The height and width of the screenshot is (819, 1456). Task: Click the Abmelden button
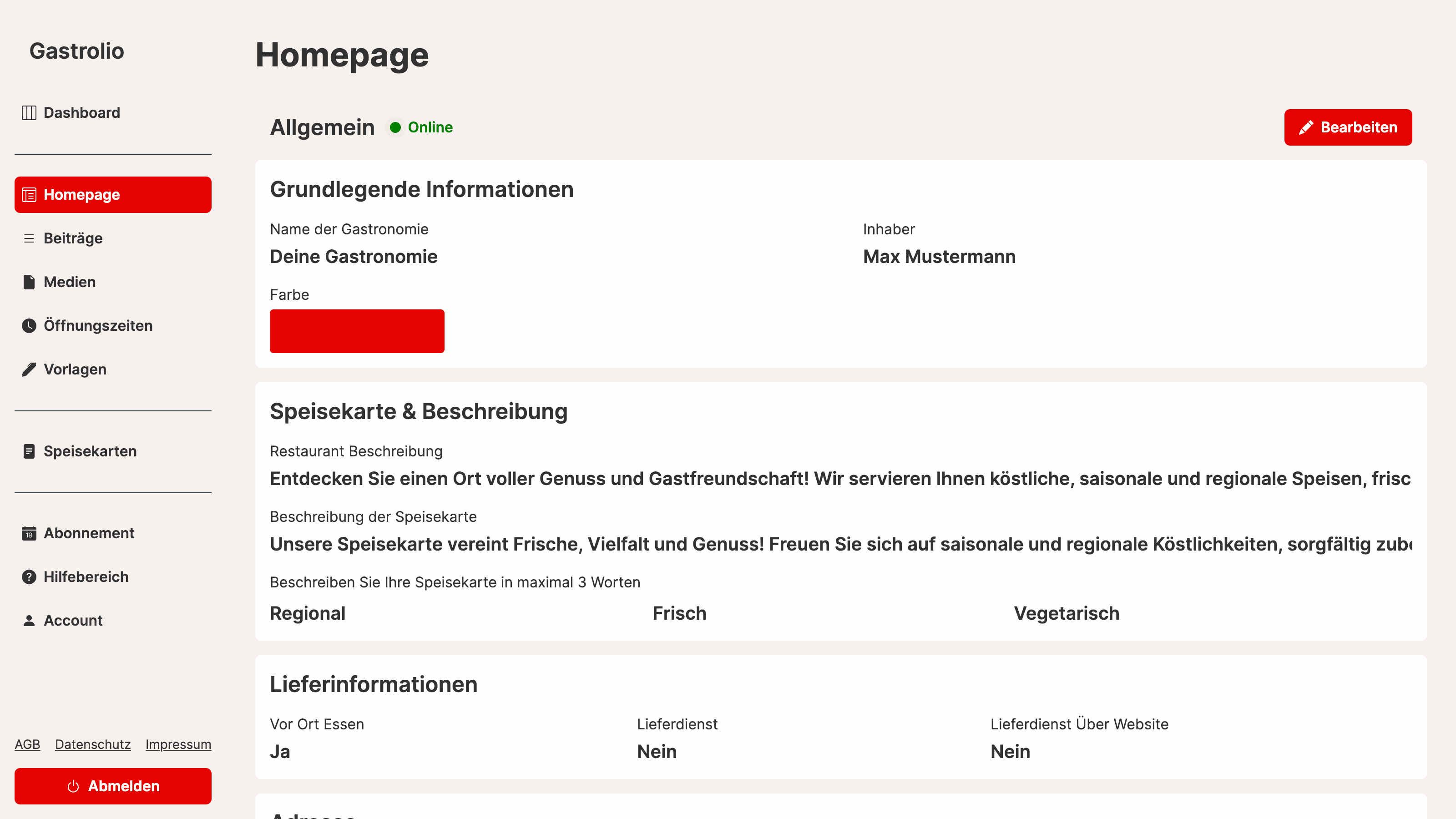pos(113,786)
